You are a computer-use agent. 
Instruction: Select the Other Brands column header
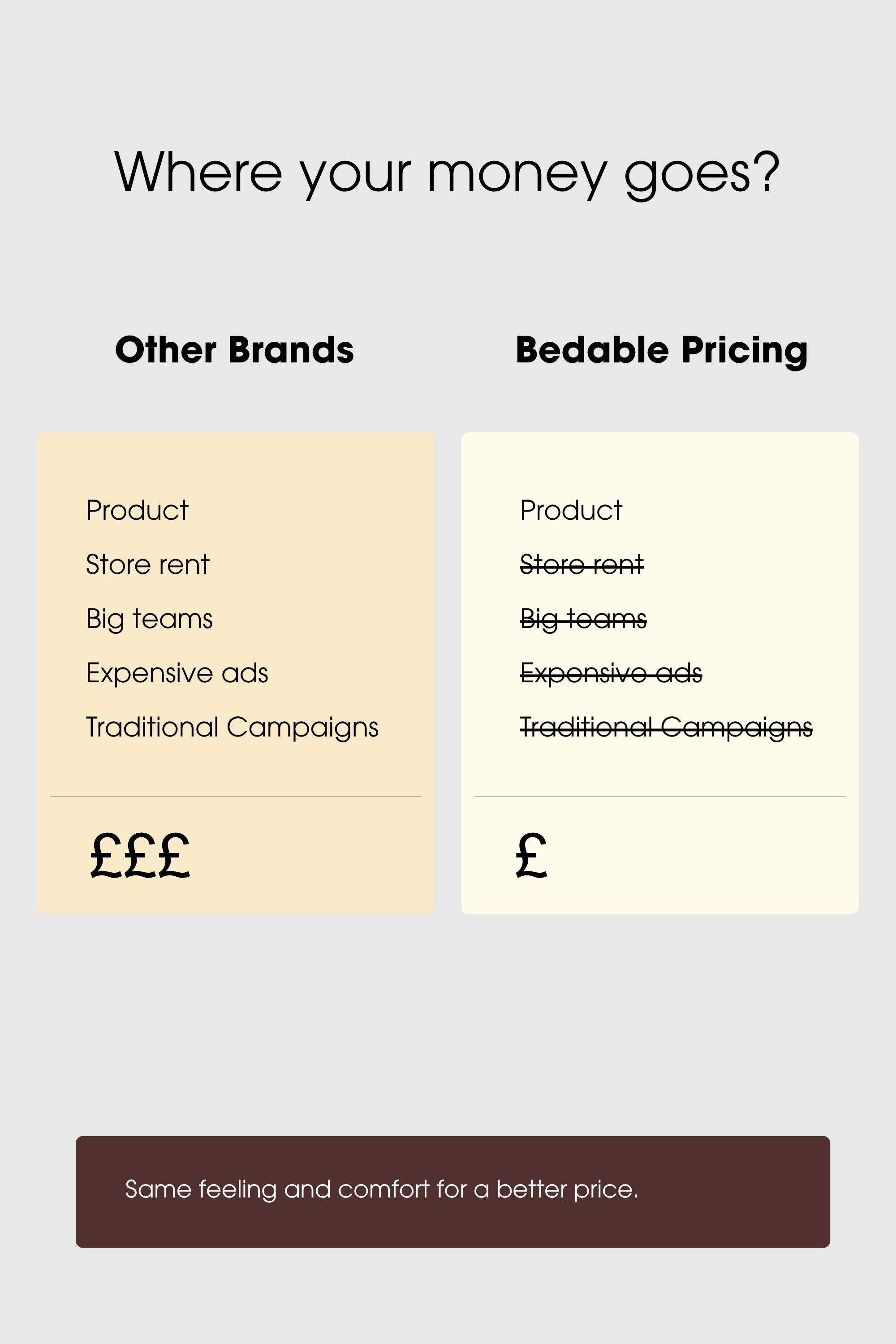point(234,350)
